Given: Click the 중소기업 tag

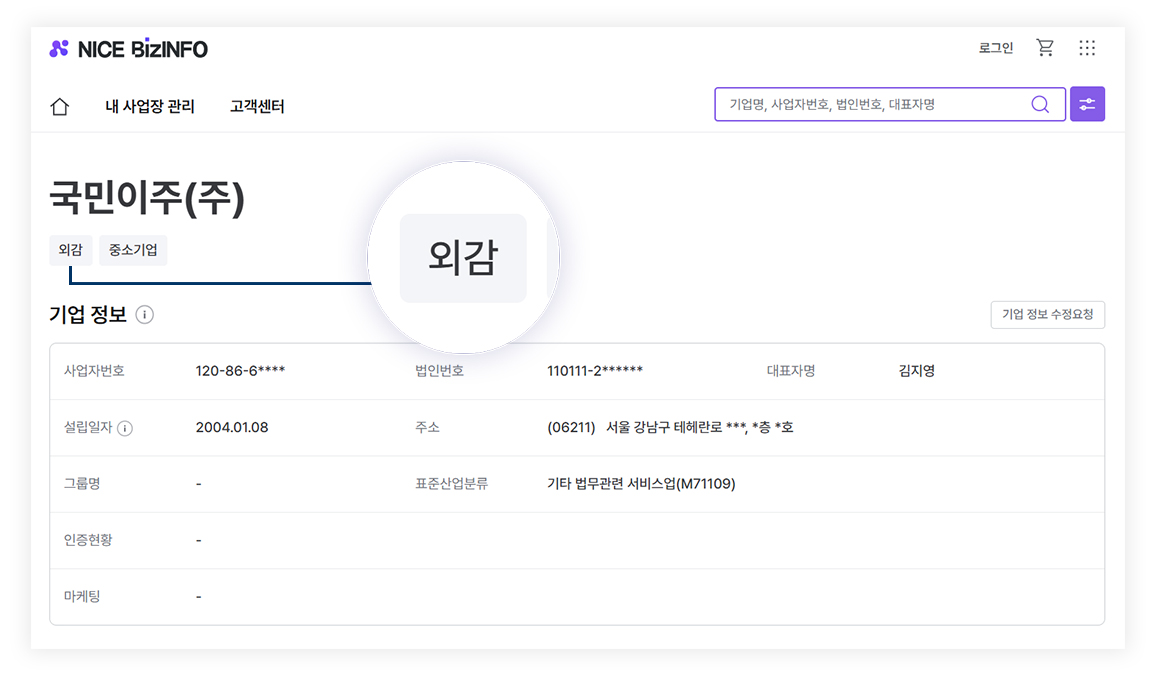Looking at the screenshot, I should 133,250.
